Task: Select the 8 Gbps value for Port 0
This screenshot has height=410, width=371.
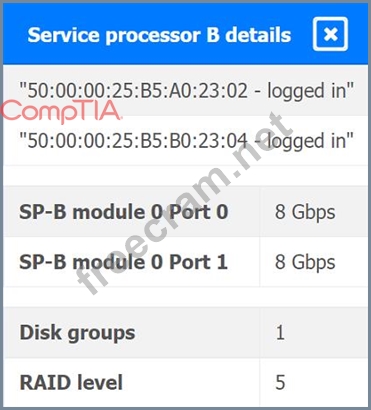Action: pos(305,212)
